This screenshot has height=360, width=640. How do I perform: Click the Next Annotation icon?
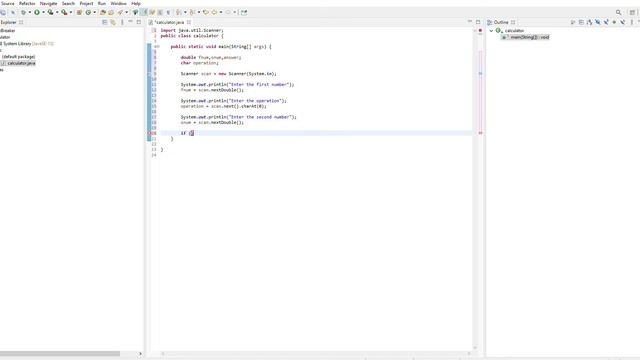click(x=178, y=12)
